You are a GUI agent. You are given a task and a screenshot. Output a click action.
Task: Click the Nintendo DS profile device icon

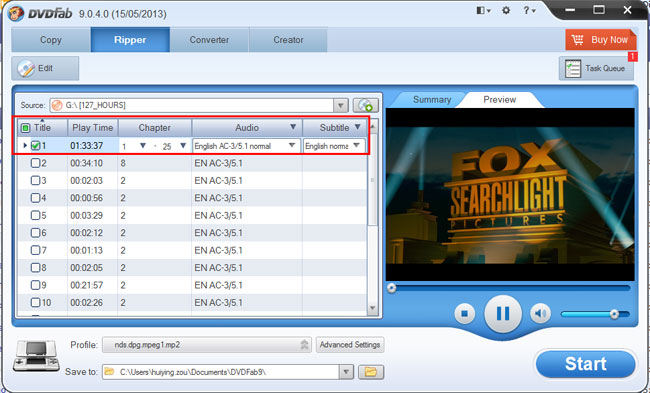tap(36, 356)
